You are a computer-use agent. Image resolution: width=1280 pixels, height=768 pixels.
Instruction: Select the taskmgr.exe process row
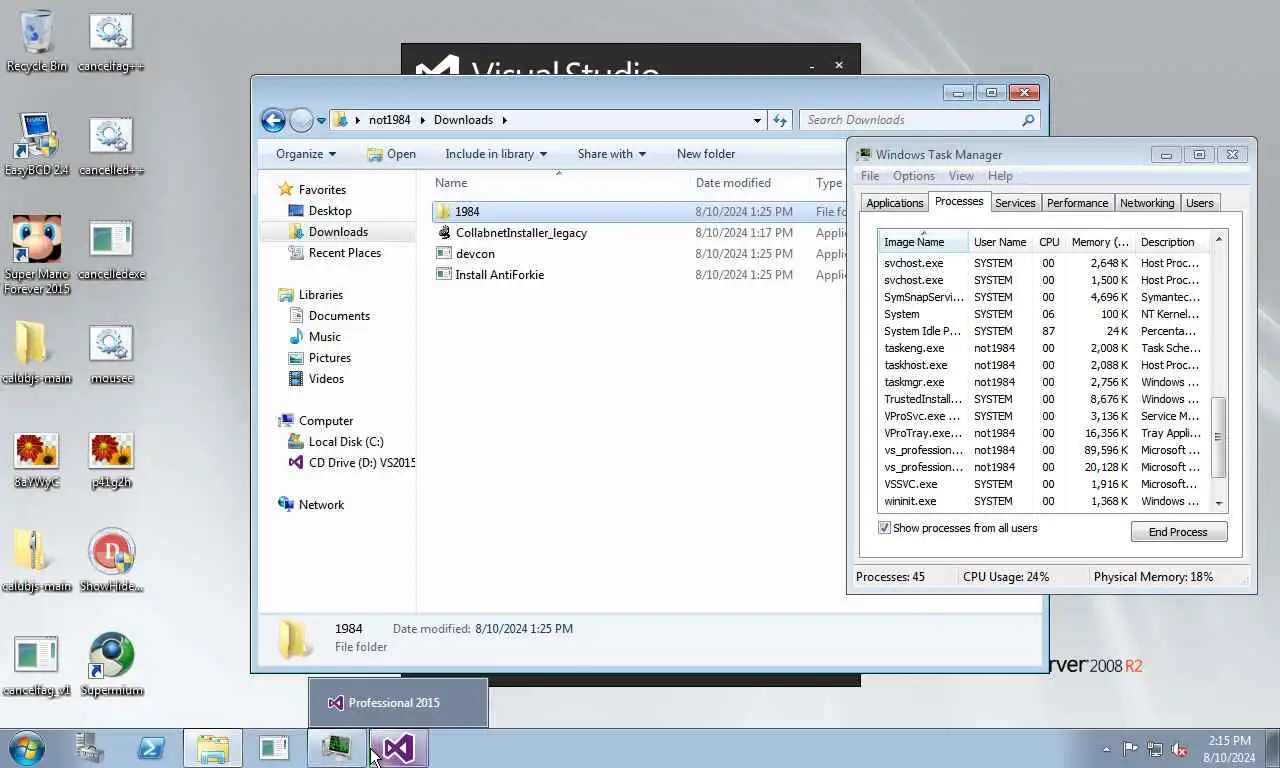[x=1043, y=382]
